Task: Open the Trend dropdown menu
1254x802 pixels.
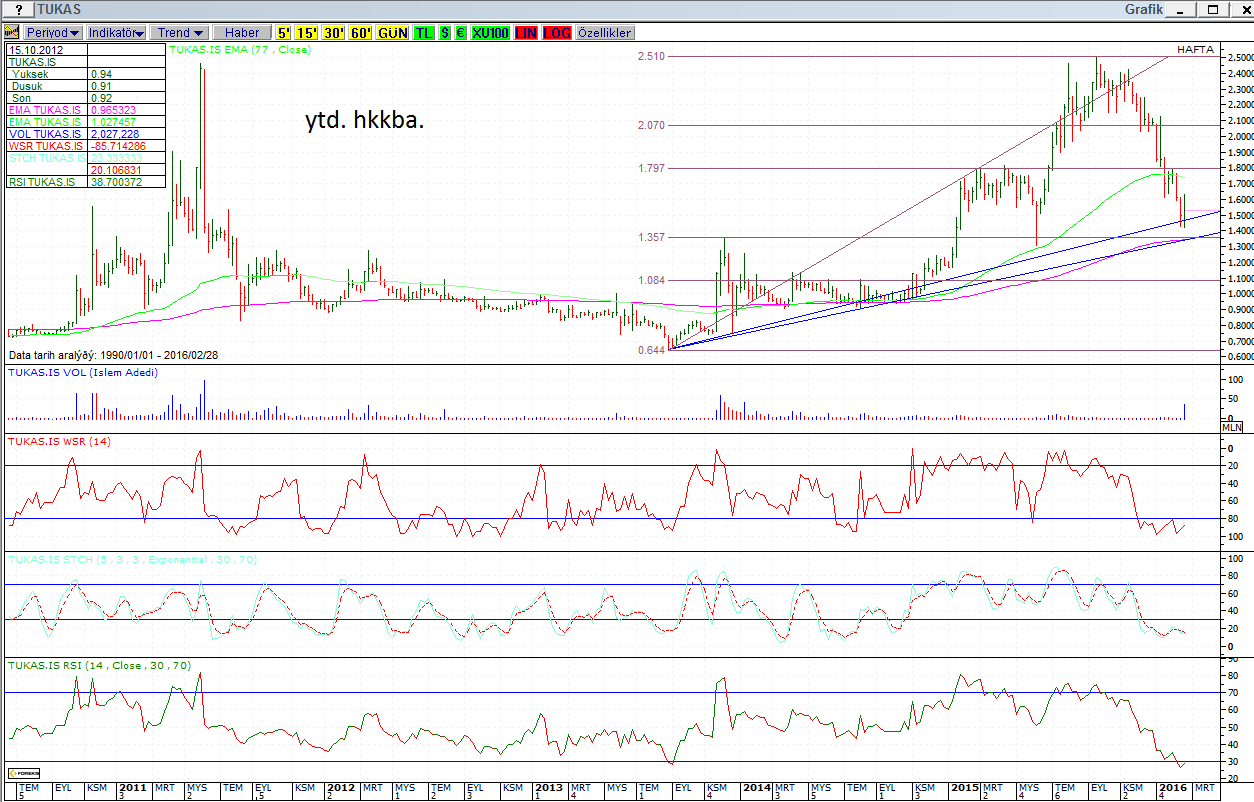Action: pyautogui.click(x=179, y=33)
